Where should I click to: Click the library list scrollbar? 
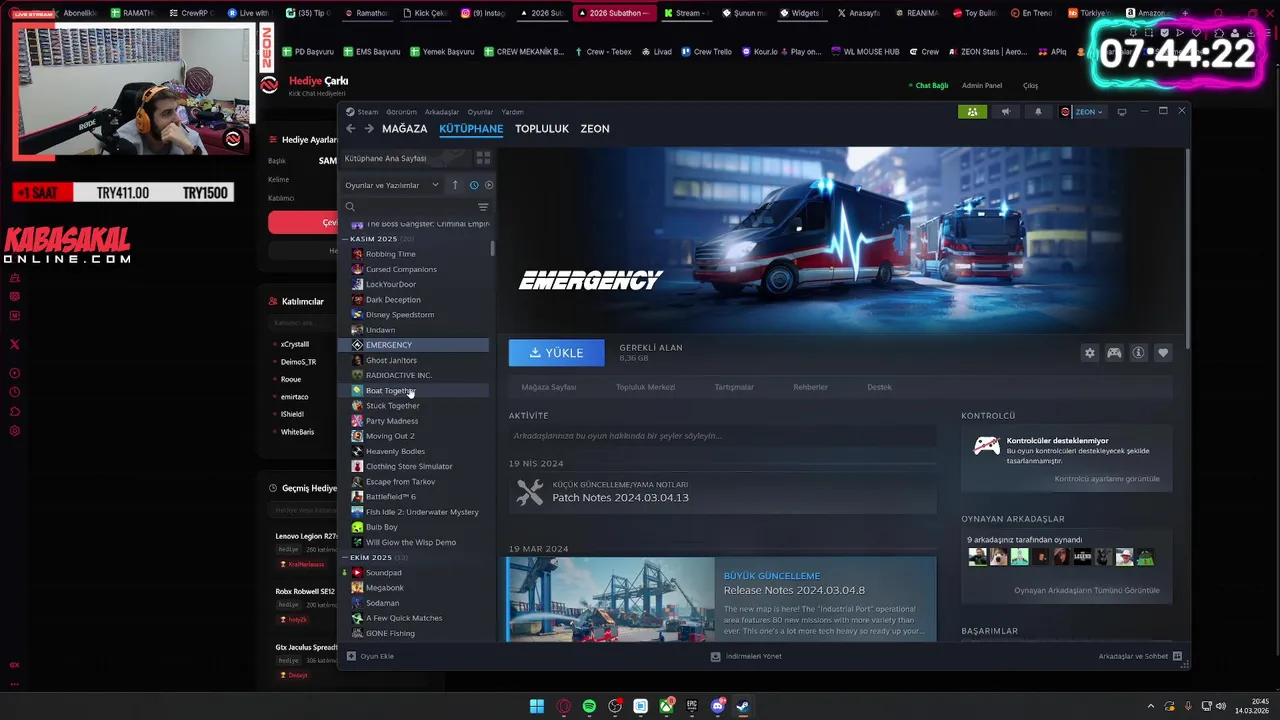(x=492, y=247)
